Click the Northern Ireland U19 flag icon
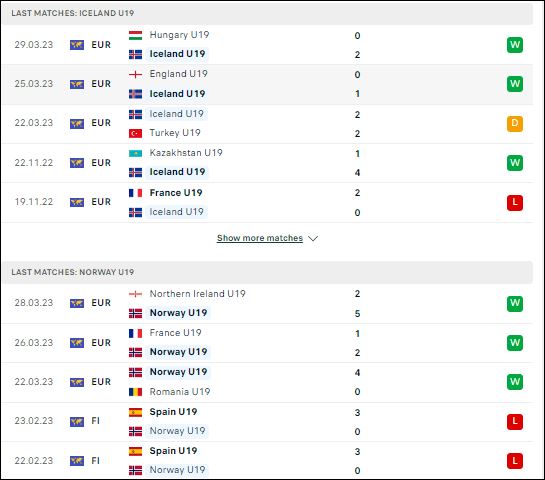Screen dimensions: 545x480 (135, 294)
